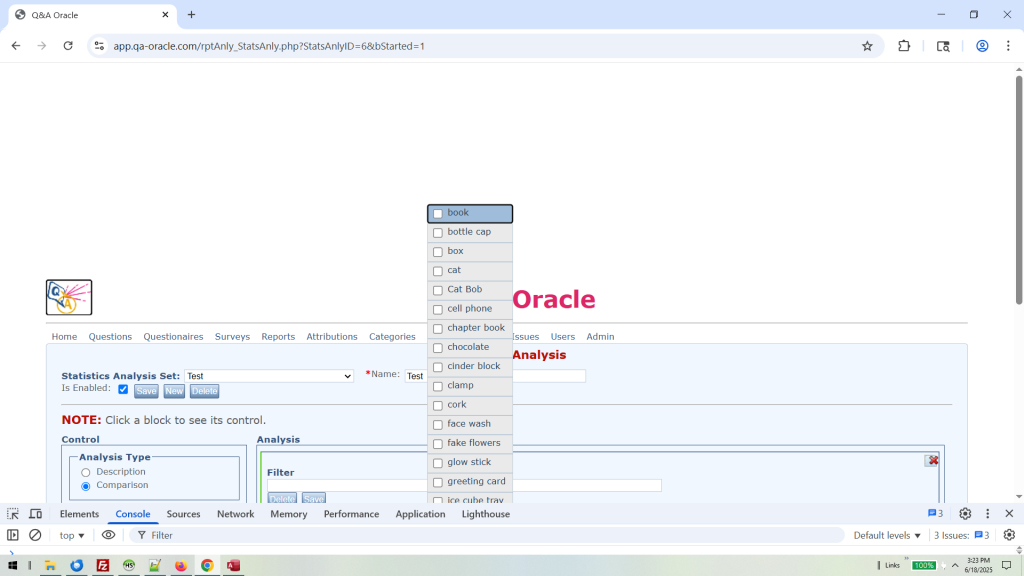Open the DevTools three-dot customize menu
The width and height of the screenshot is (1024, 576).
[x=987, y=514]
